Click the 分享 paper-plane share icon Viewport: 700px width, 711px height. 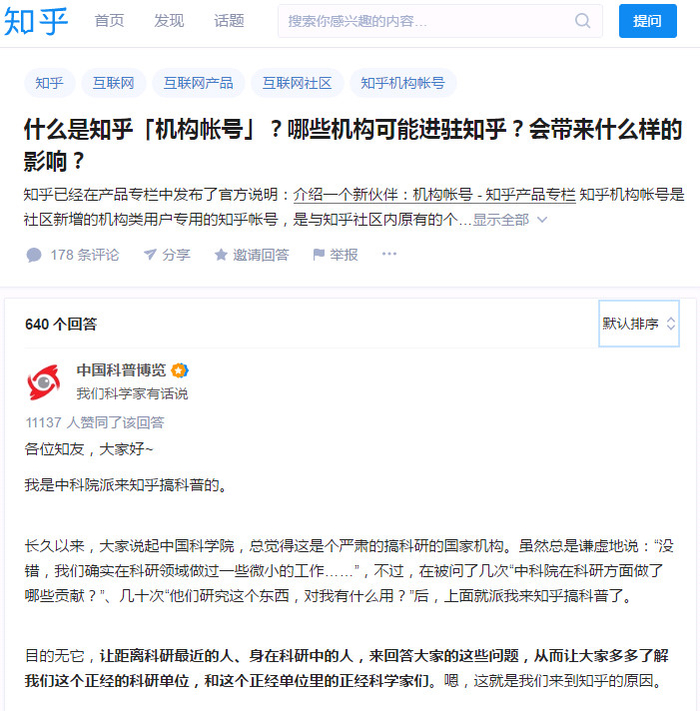150,254
